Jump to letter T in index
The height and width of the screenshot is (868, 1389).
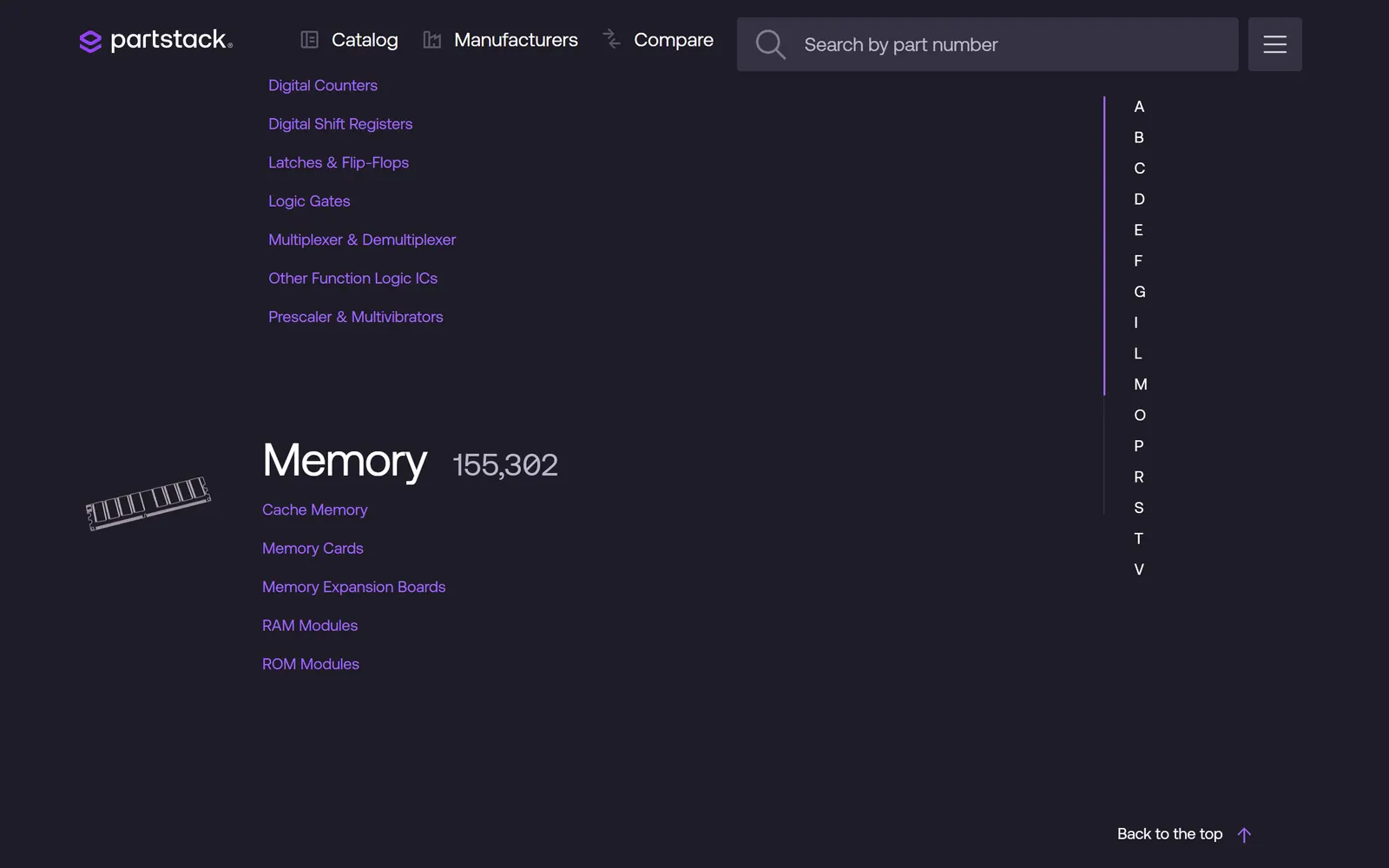point(1138,539)
